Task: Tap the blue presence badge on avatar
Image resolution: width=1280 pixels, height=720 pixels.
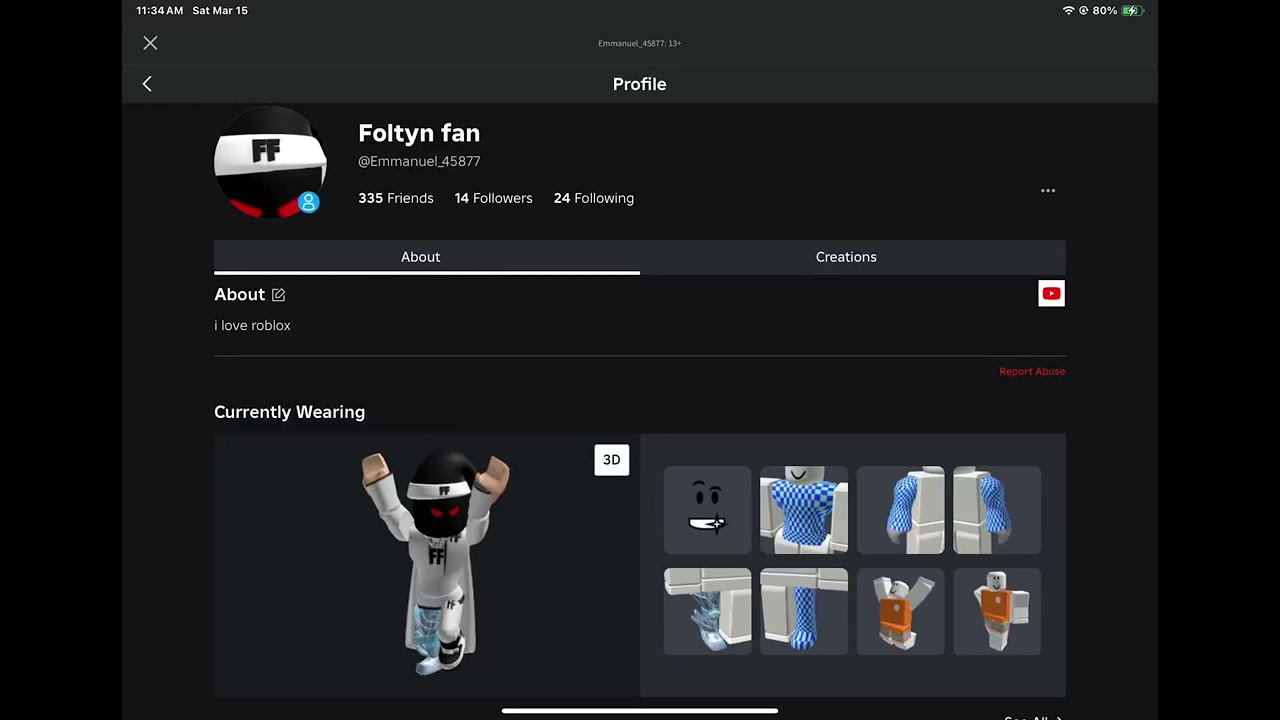Action: (309, 202)
